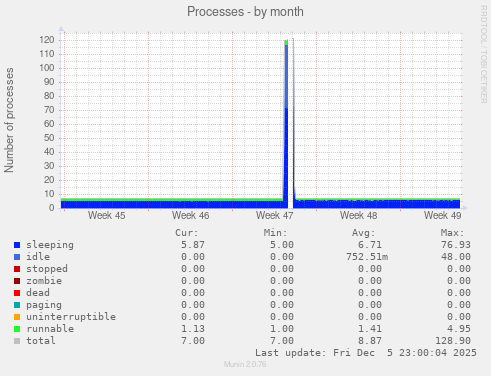
Task: Click the 'Min:' column header
Action: click(275, 233)
